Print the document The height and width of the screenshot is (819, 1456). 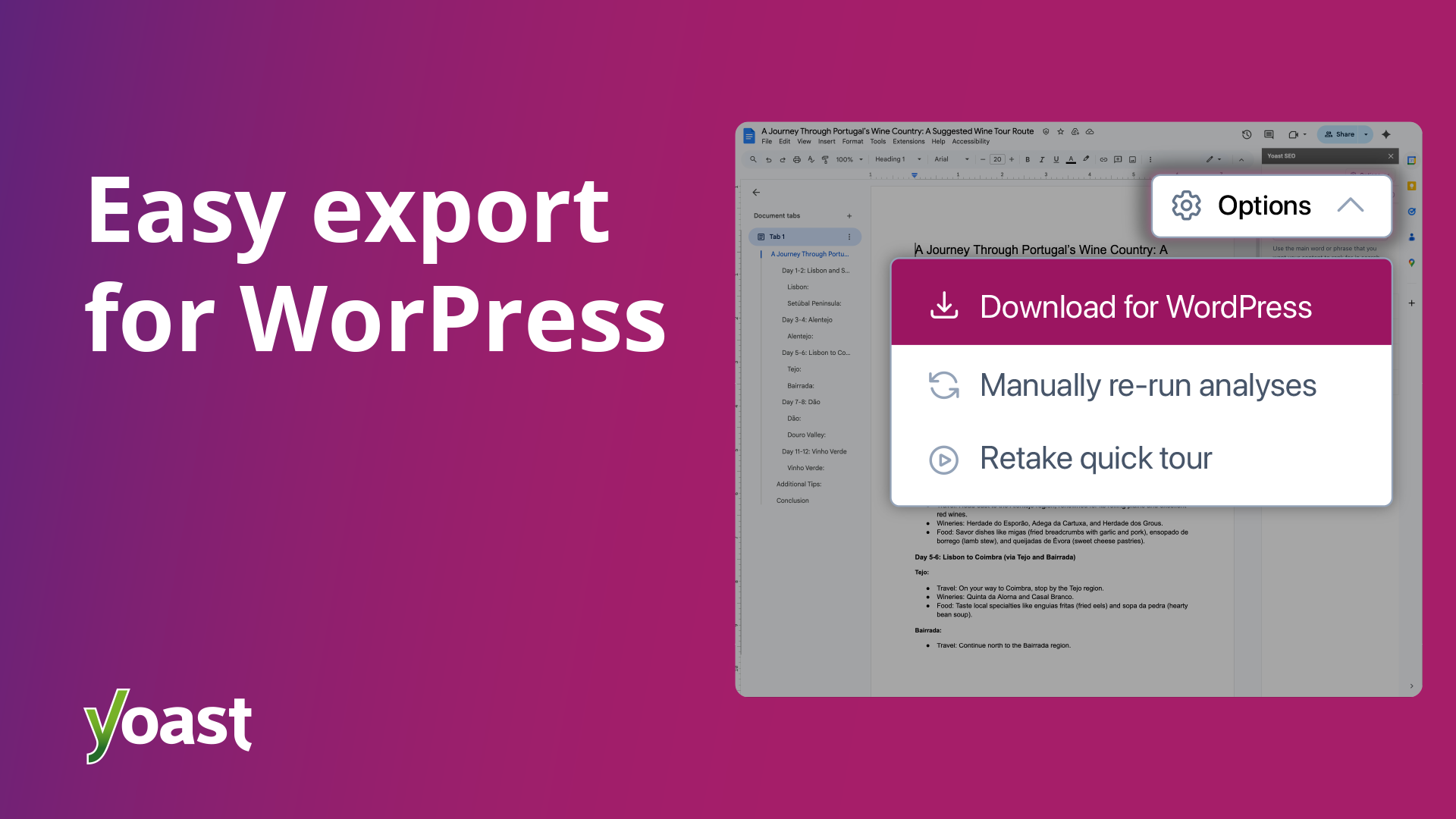pos(796,159)
